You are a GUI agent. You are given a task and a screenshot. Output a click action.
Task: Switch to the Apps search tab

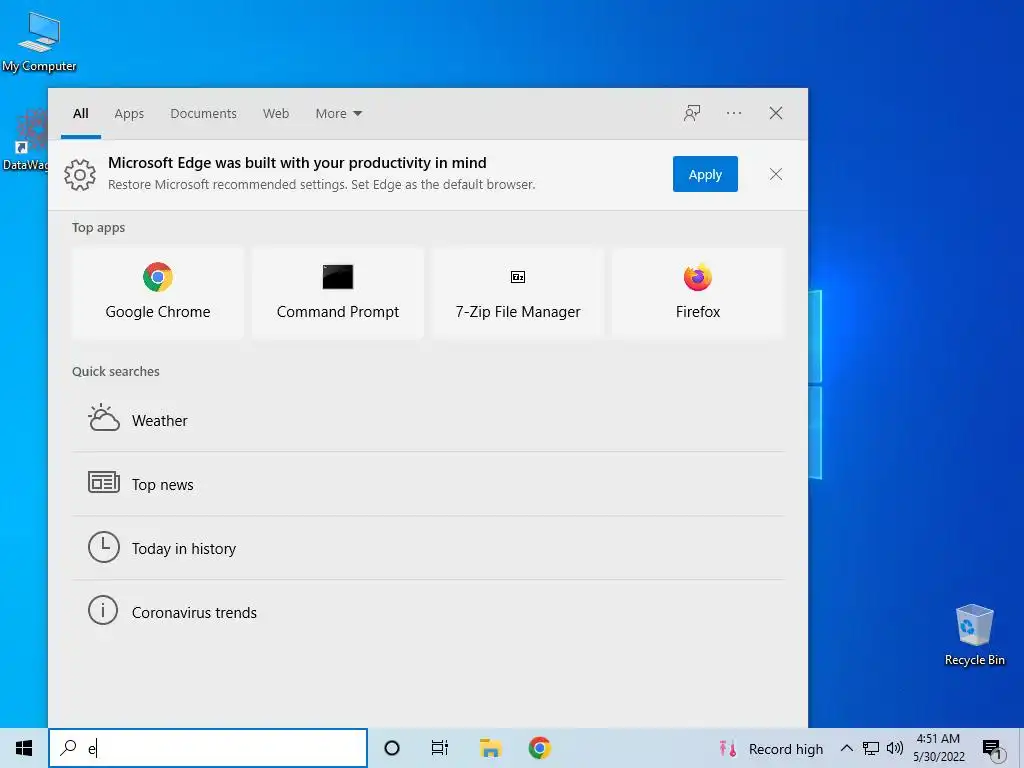click(x=129, y=114)
